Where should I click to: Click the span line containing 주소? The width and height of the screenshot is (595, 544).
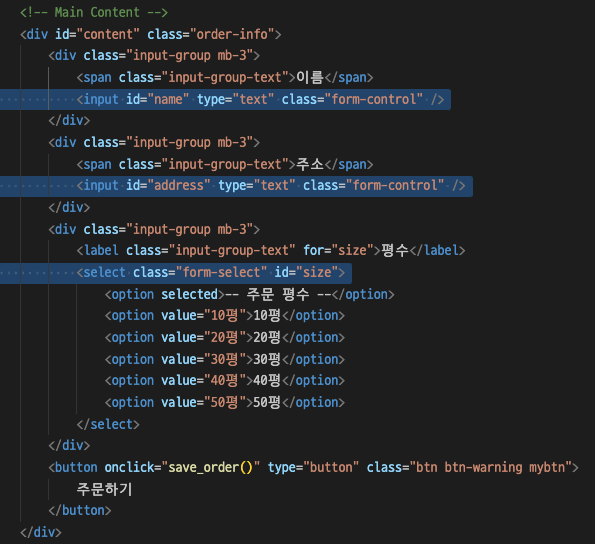[225, 164]
